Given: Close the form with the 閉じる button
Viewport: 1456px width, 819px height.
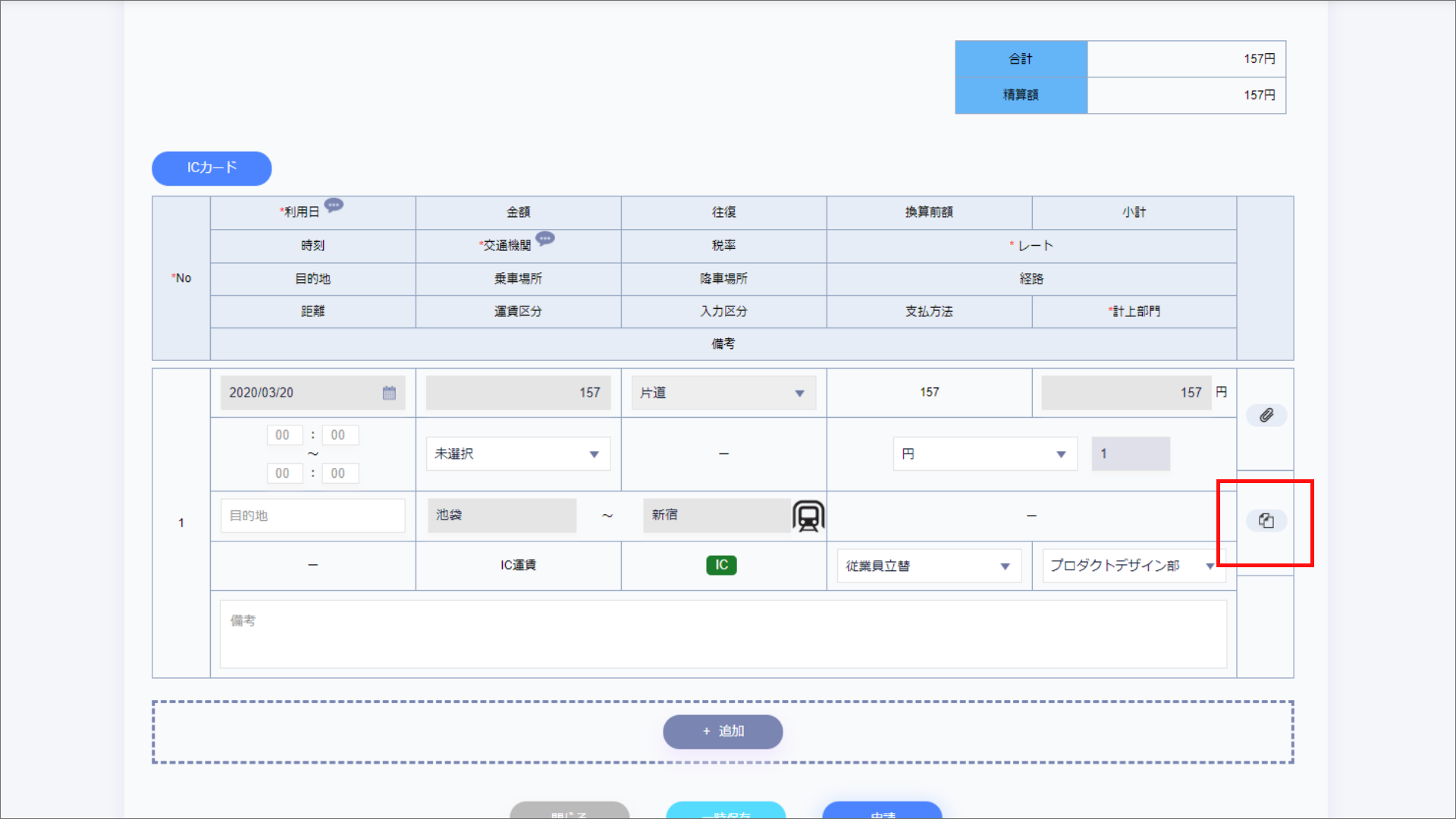Looking at the screenshot, I should tap(569, 814).
